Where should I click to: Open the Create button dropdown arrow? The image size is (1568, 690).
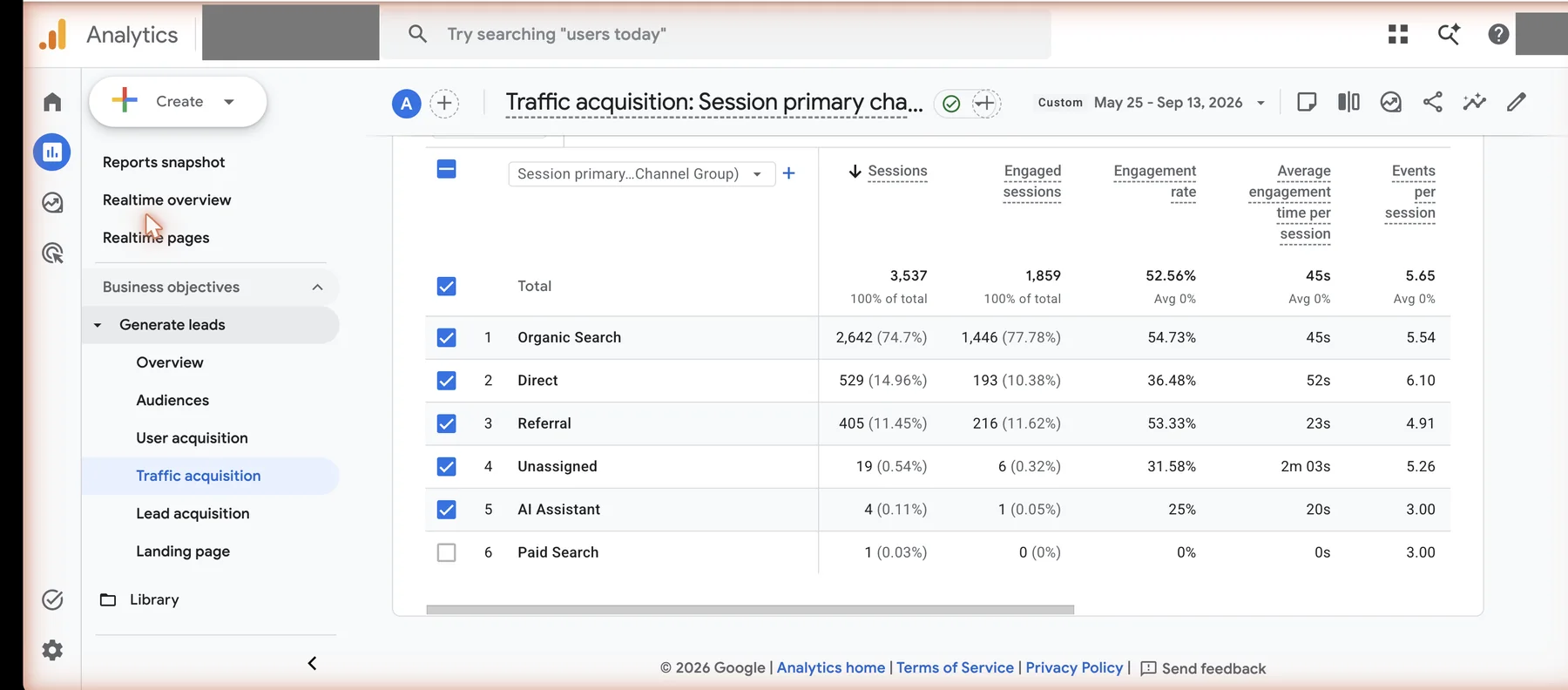pos(229,102)
